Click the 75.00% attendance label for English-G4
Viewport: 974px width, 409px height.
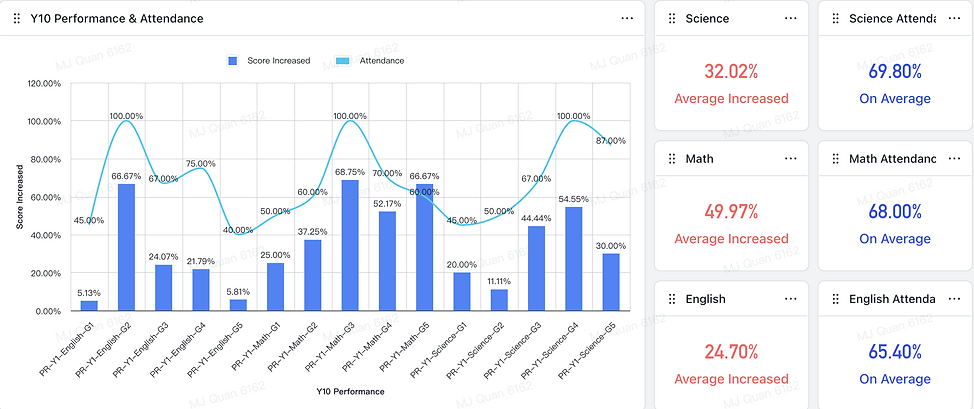point(201,163)
